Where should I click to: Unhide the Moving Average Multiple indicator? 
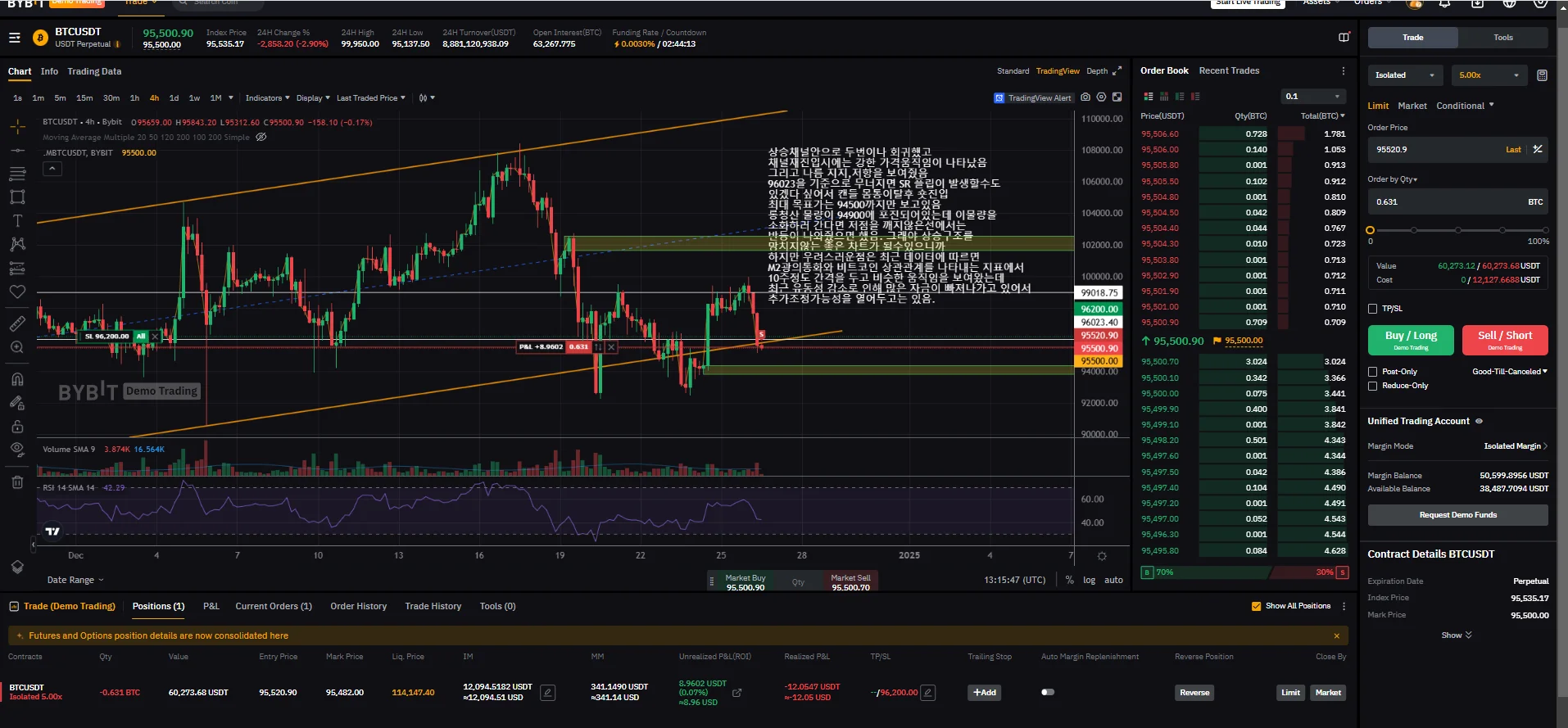click(x=261, y=138)
